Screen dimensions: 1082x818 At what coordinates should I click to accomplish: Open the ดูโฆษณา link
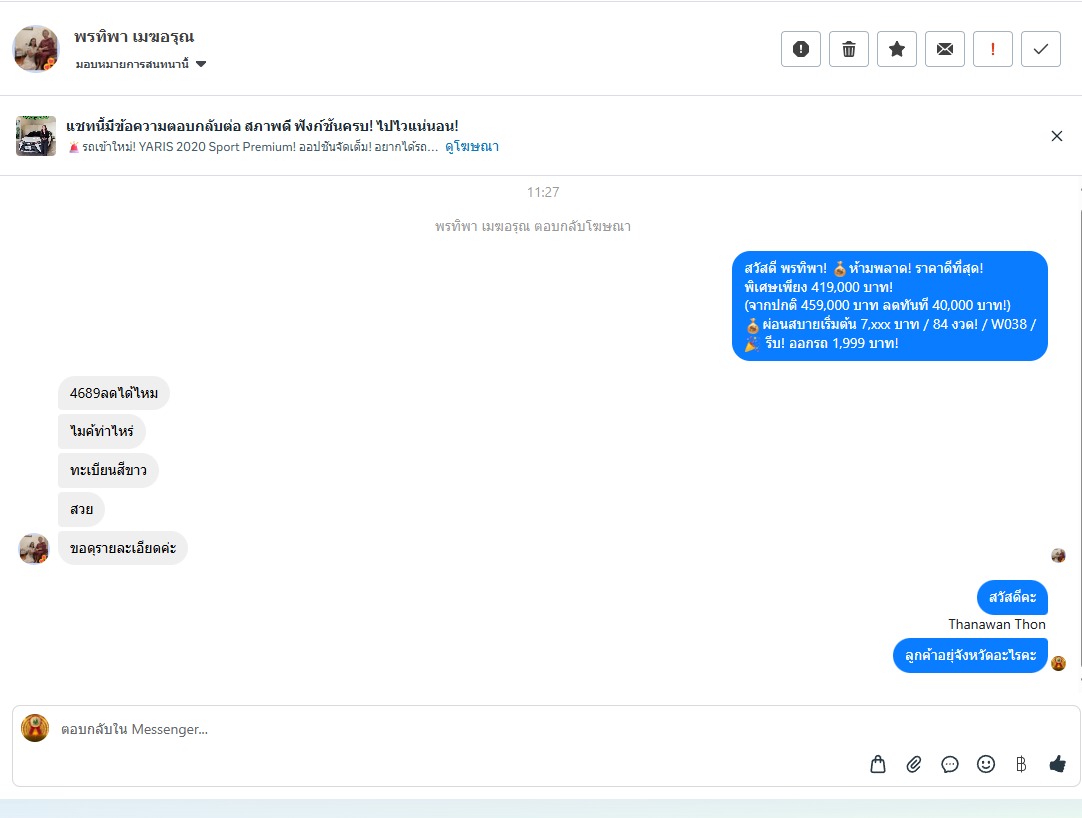coord(472,146)
